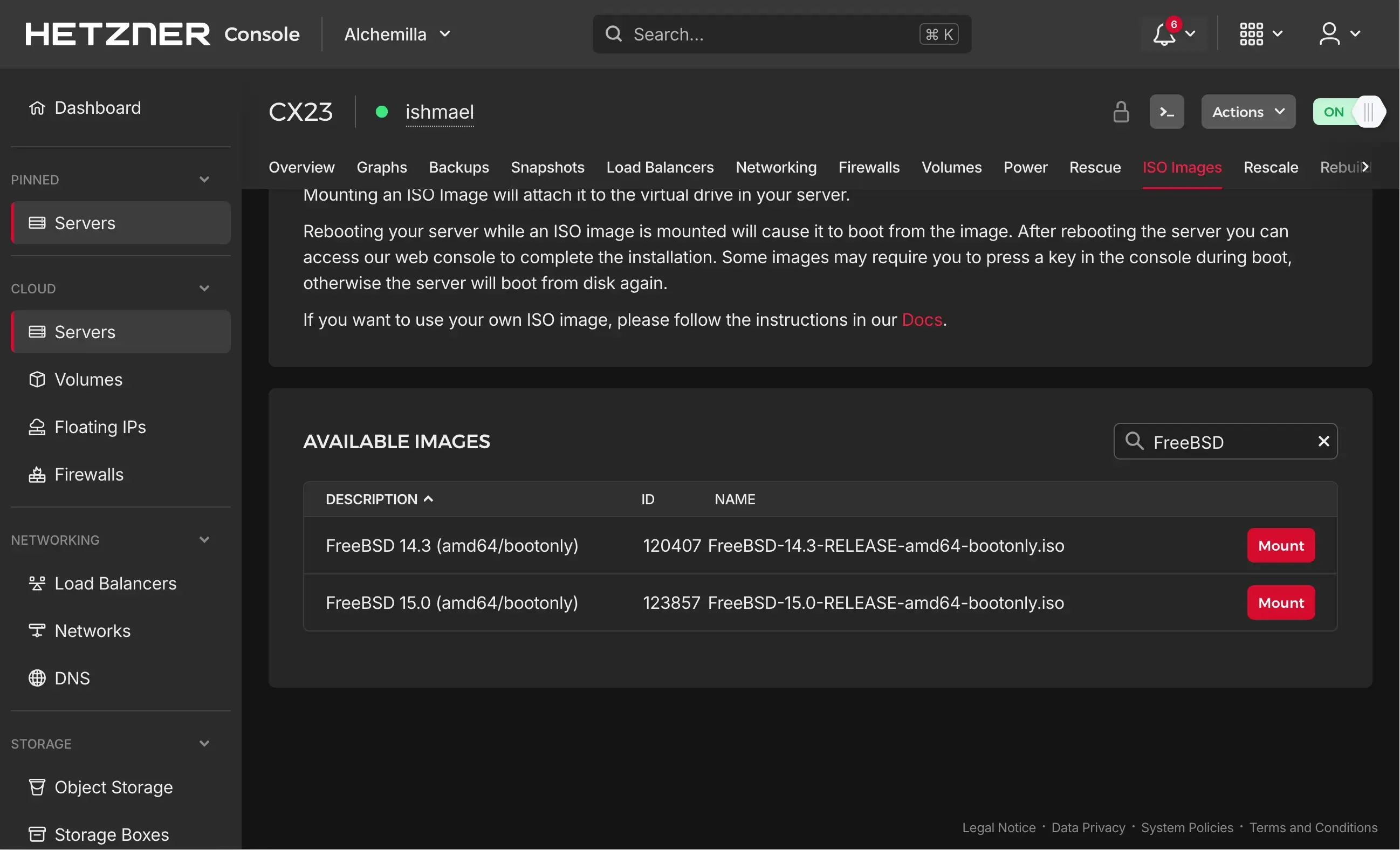The image size is (1400, 850).
Task: Open the user account menu
Action: click(1339, 34)
